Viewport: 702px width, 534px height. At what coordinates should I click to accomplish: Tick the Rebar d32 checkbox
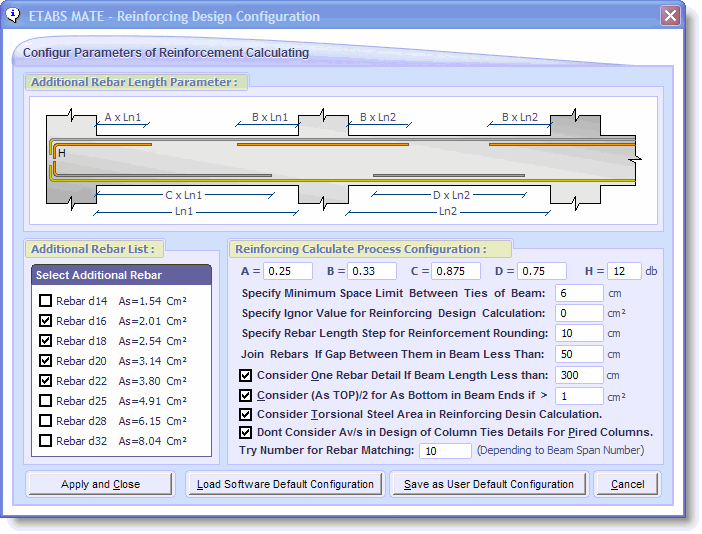(x=45, y=441)
